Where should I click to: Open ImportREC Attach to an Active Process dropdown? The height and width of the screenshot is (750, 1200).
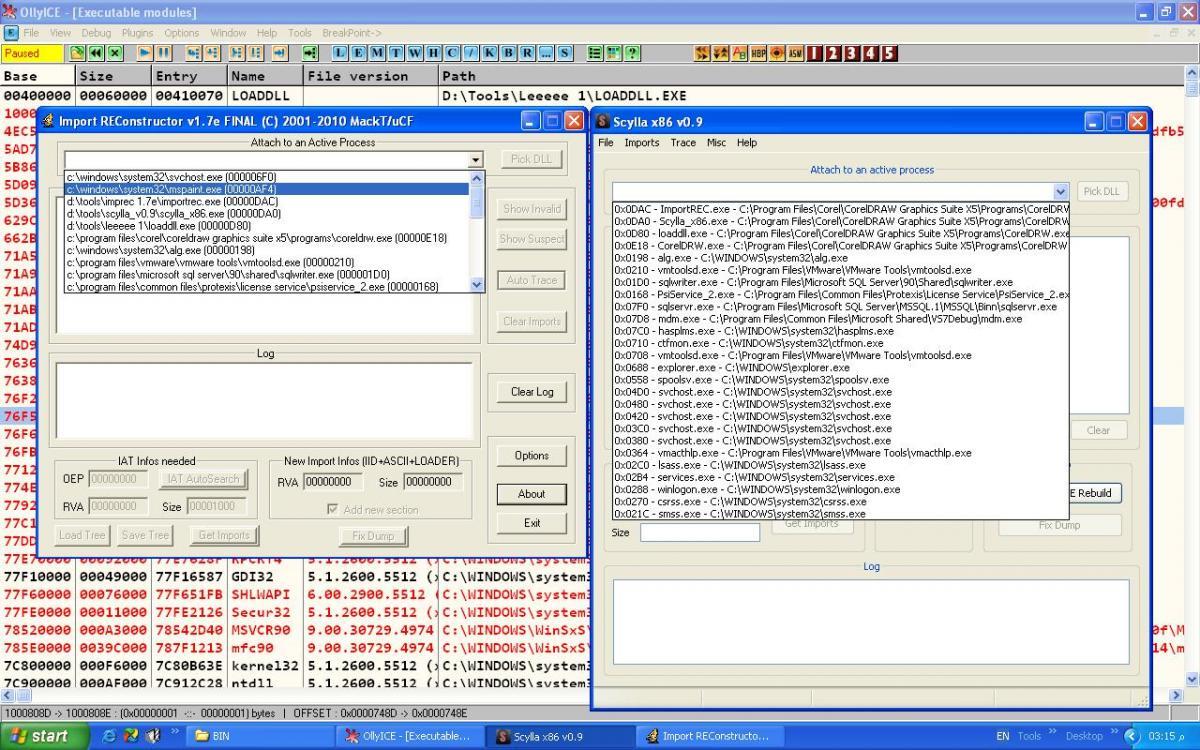coord(476,160)
